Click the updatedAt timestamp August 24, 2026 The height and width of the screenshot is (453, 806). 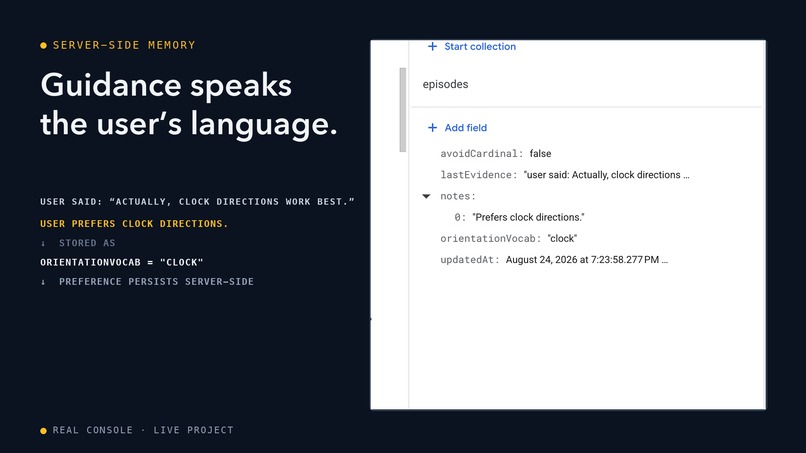(x=587, y=260)
